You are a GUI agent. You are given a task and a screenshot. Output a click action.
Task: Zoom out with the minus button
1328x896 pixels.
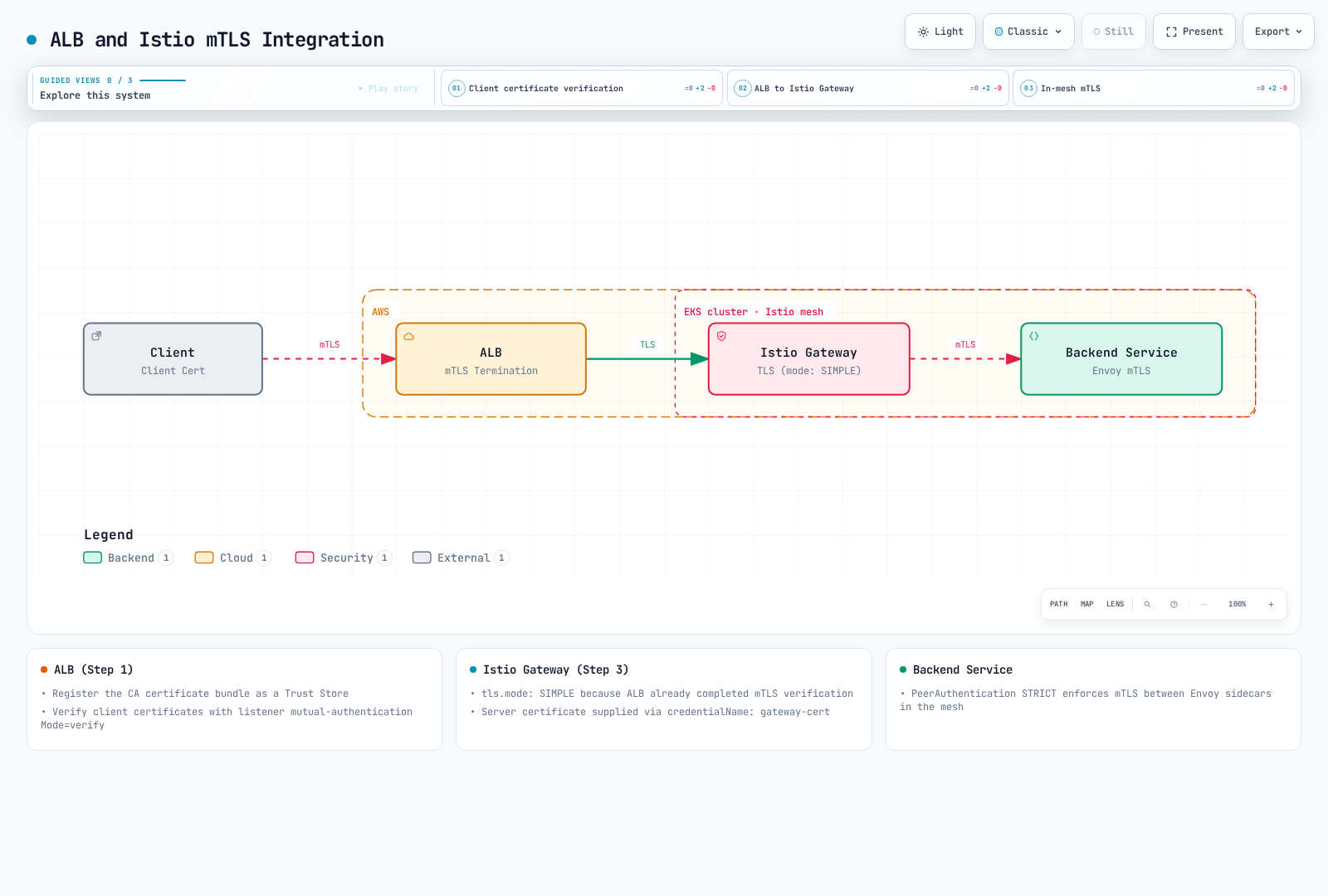(x=1203, y=604)
